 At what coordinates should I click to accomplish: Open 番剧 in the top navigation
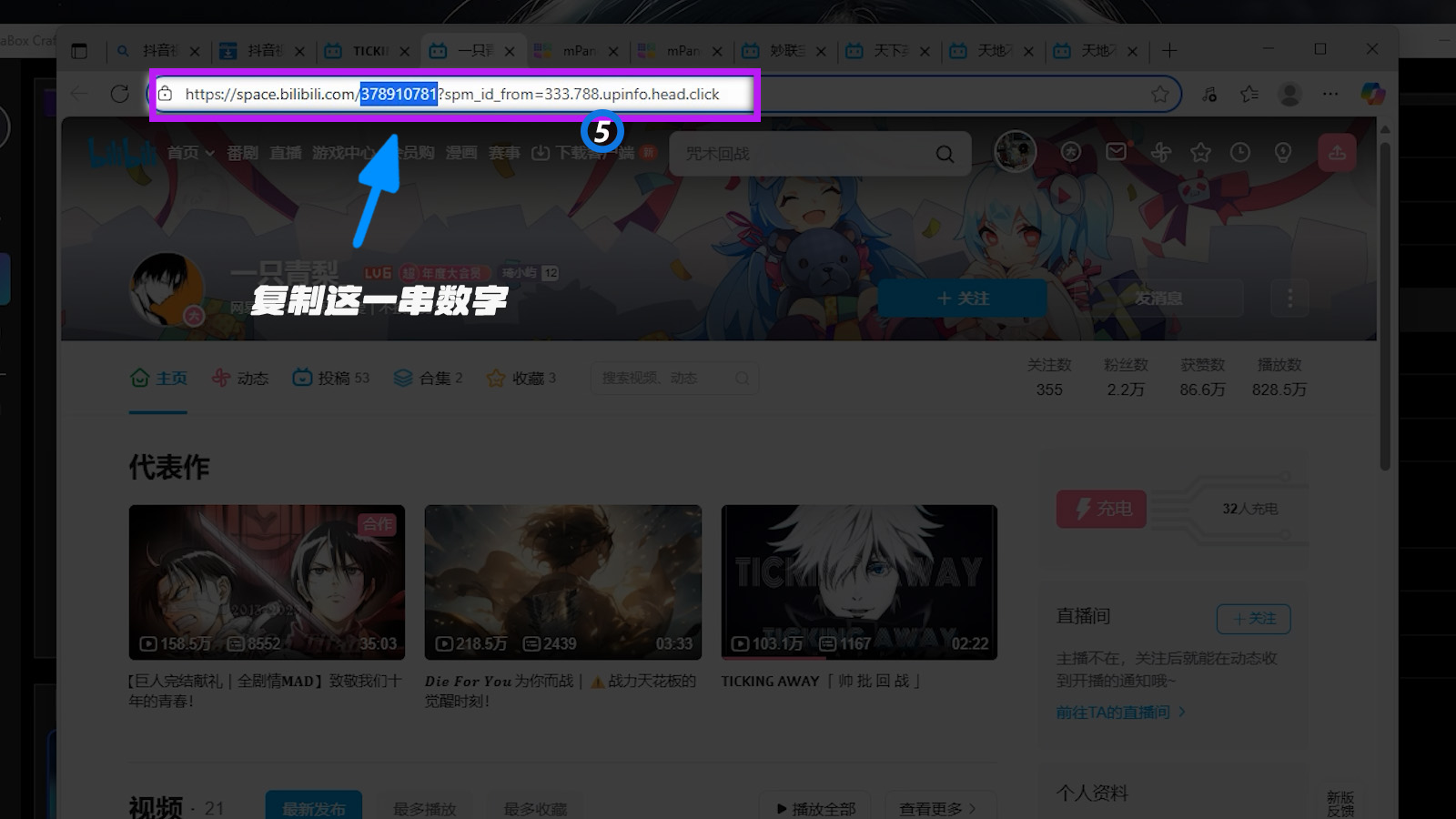(242, 153)
